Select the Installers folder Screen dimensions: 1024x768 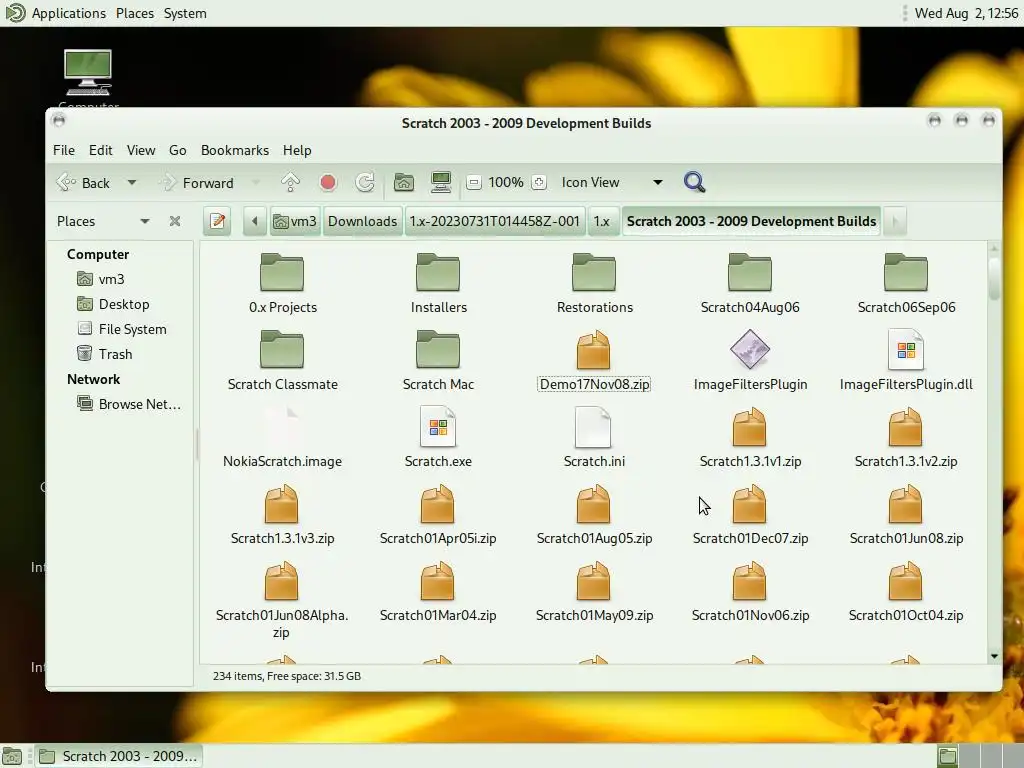(x=438, y=283)
